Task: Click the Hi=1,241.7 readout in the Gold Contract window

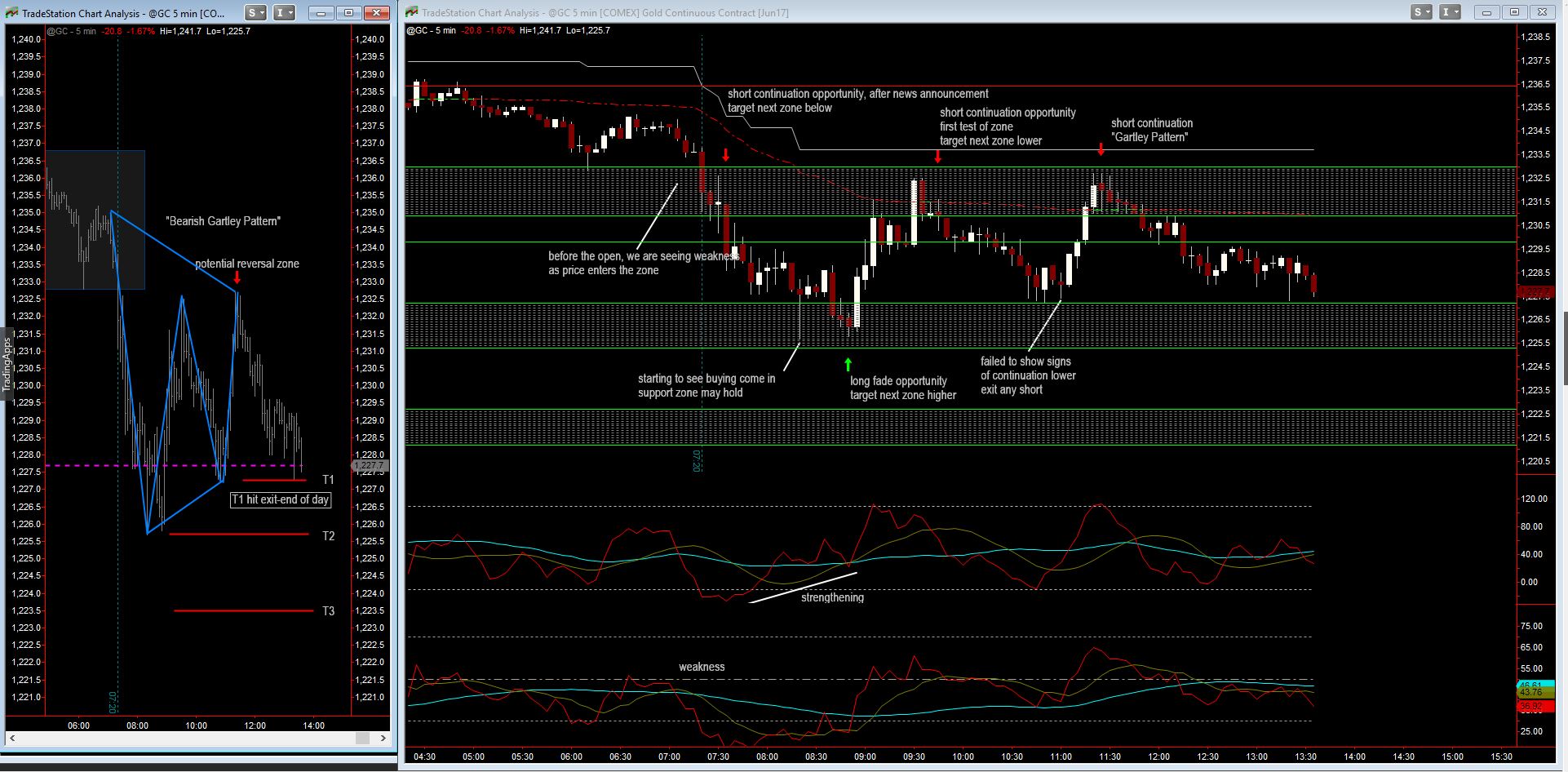Action: (540, 30)
